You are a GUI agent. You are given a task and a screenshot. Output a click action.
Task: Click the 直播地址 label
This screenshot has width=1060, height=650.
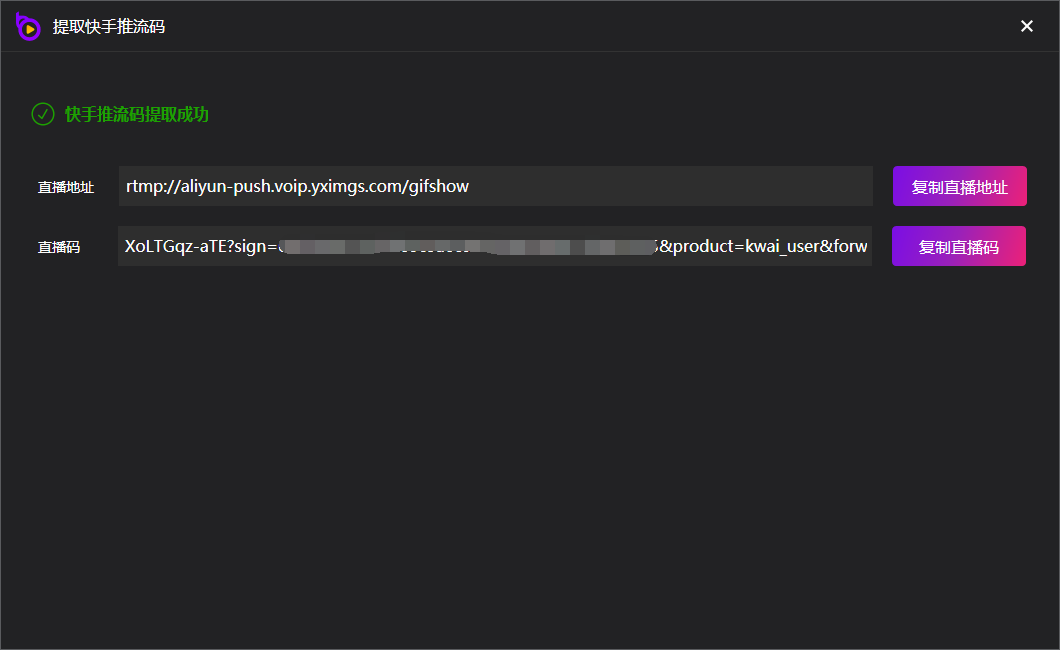[66, 187]
